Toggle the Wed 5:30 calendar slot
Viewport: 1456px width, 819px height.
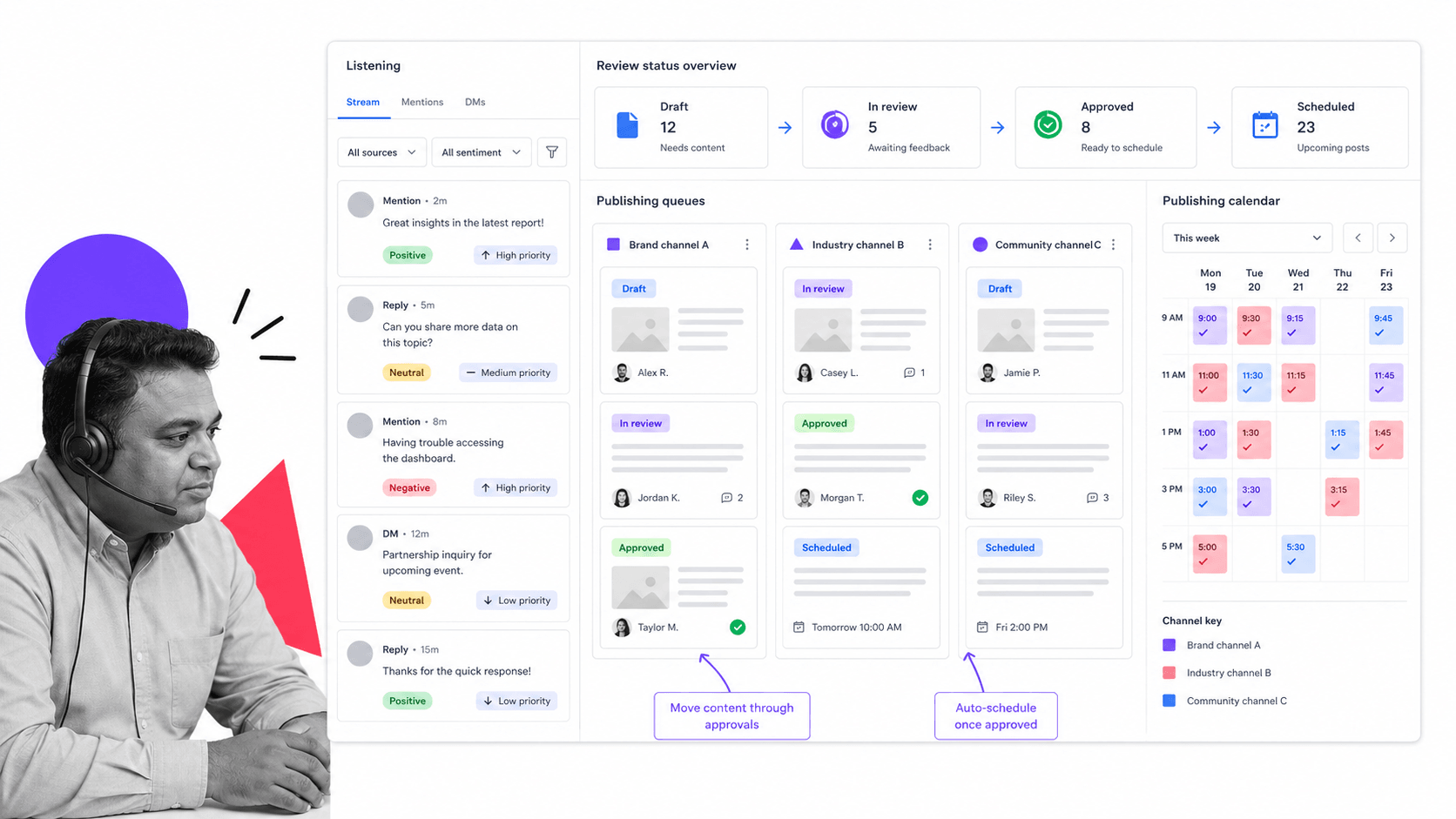[1298, 554]
